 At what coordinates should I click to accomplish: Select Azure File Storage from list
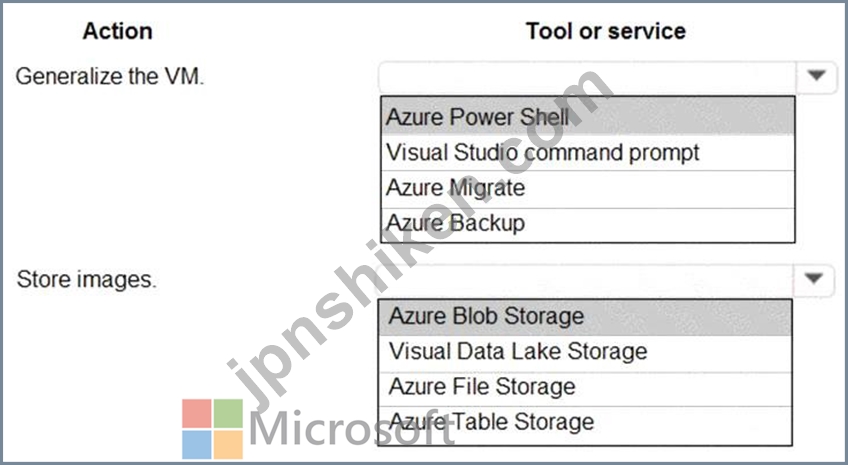pyautogui.click(x=585, y=388)
